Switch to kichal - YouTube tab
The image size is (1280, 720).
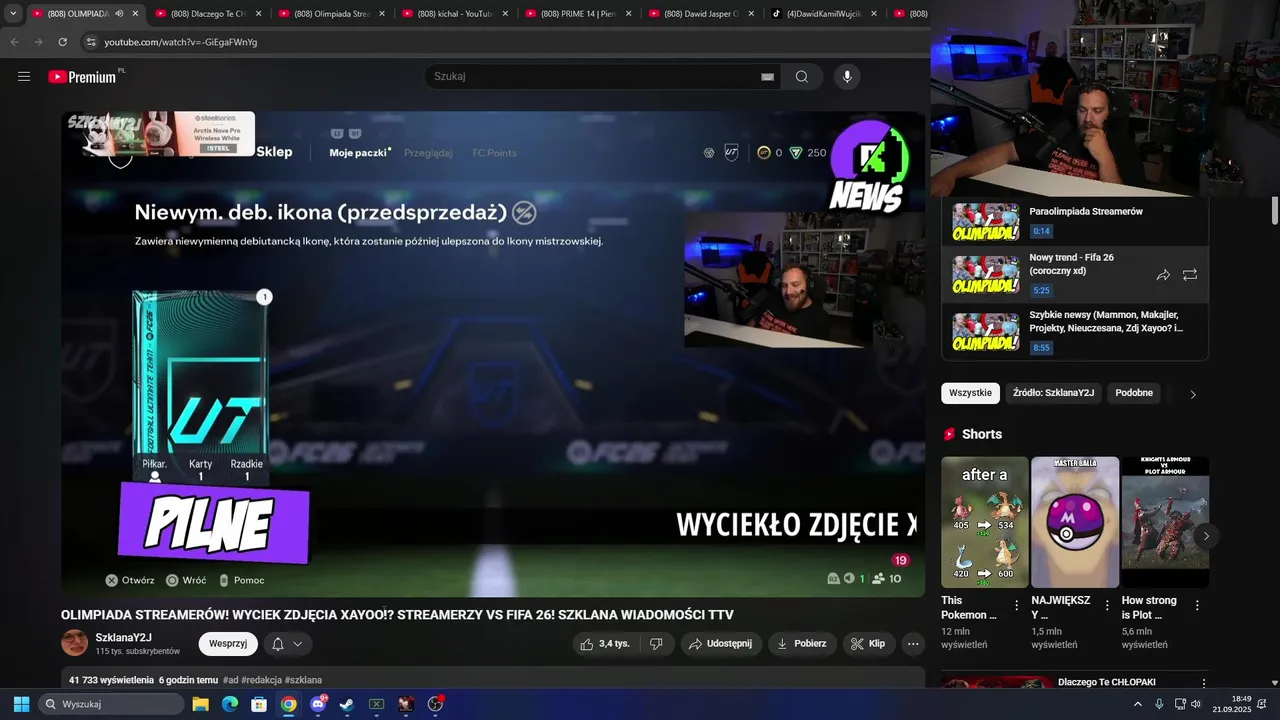(454, 14)
